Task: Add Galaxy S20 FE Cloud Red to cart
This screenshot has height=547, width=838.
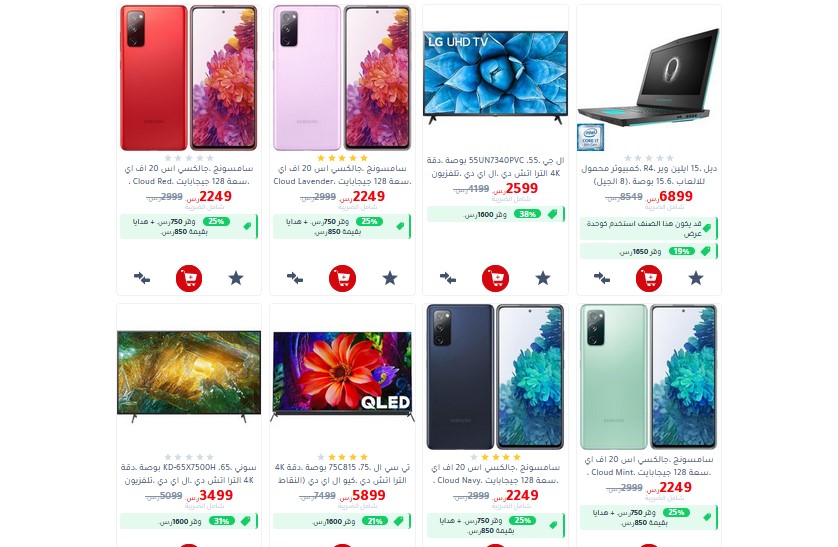Action: 189,278
